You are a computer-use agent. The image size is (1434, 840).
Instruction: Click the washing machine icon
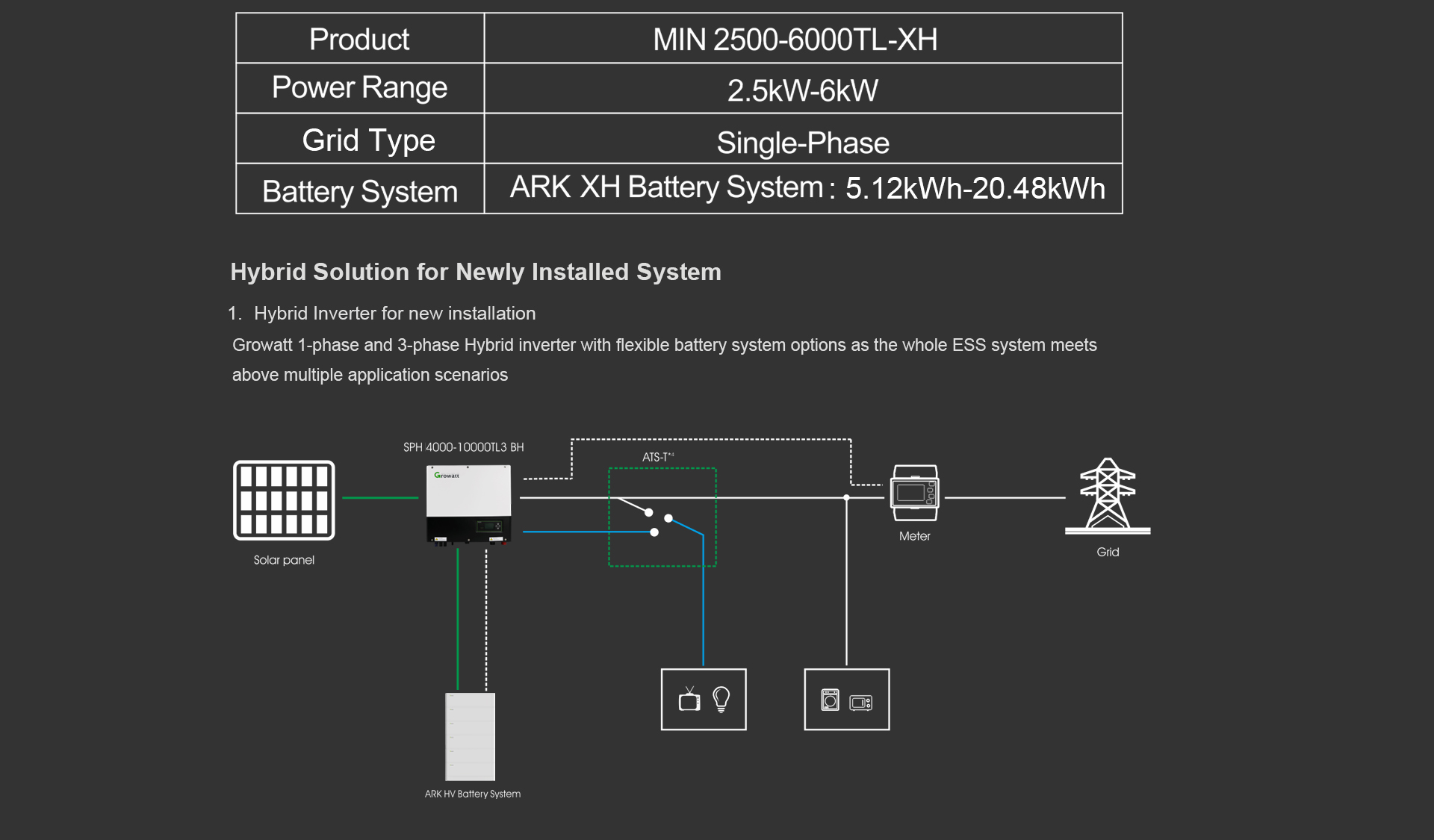point(831,700)
